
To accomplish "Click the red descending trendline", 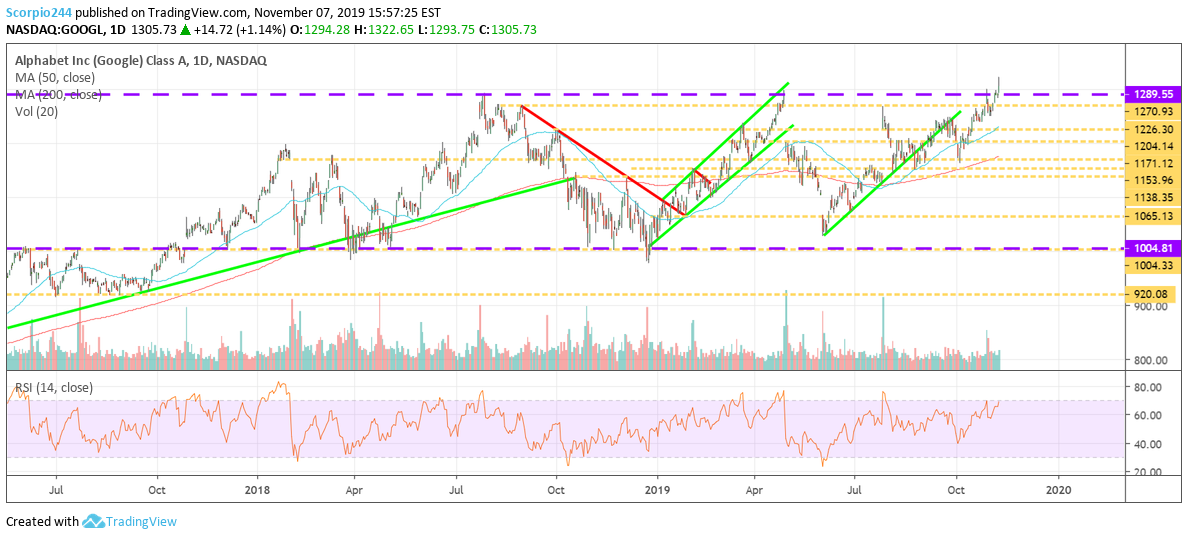I will tap(604, 161).
